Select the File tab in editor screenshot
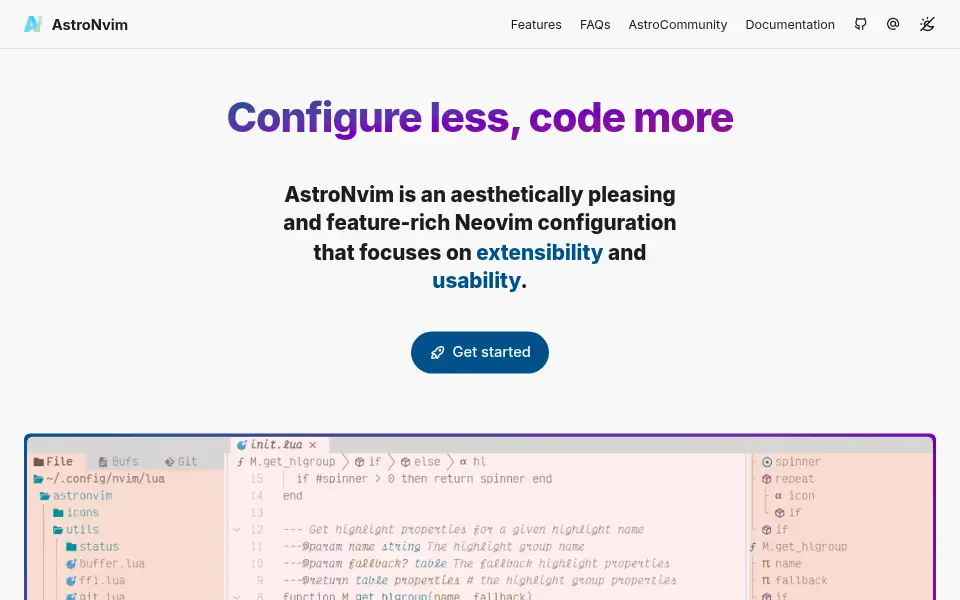Screen dimensions: 960x600 (x=53, y=462)
